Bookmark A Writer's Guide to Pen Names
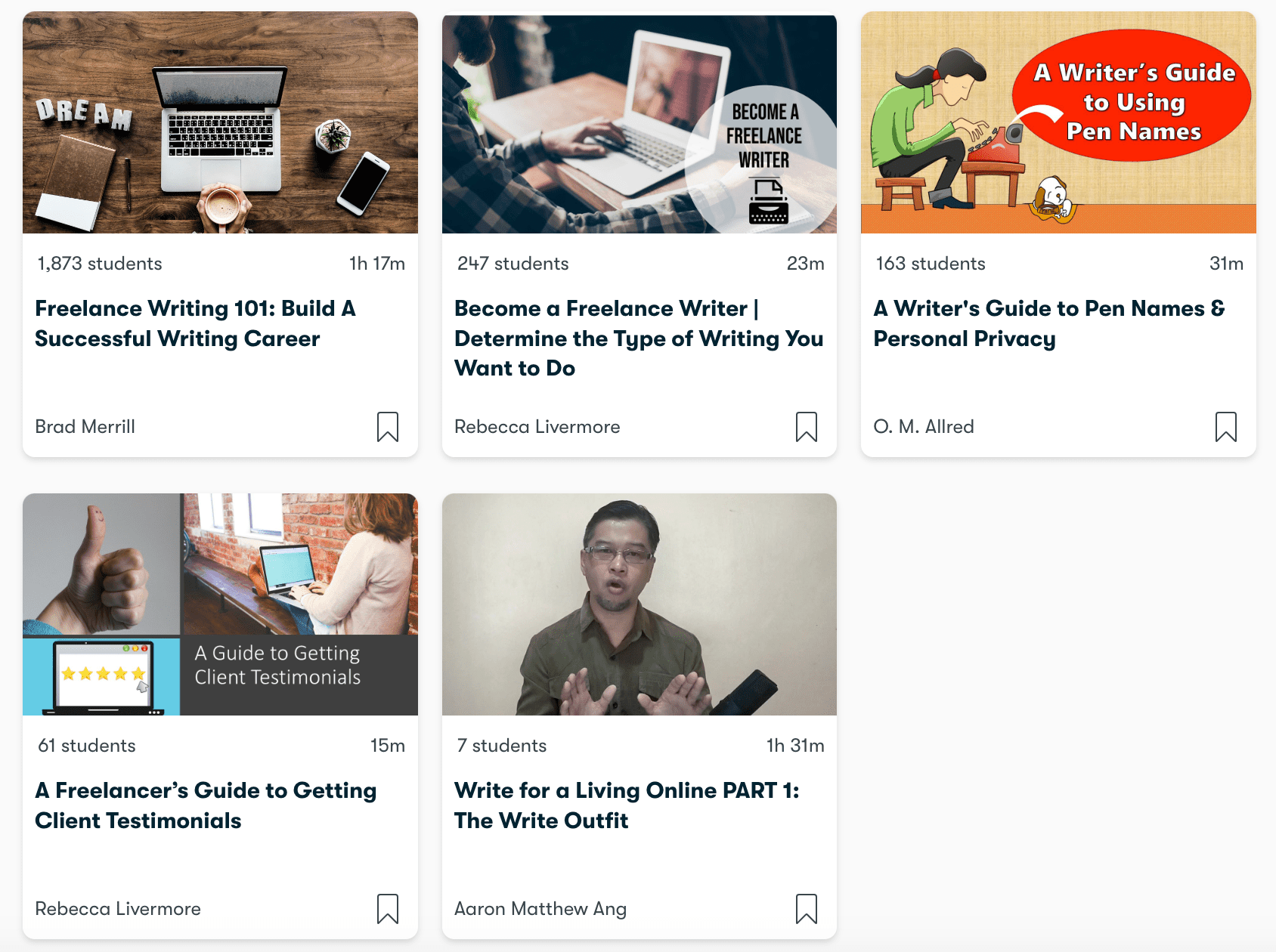The height and width of the screenshot is (952, 1276). pos(1226,427)
